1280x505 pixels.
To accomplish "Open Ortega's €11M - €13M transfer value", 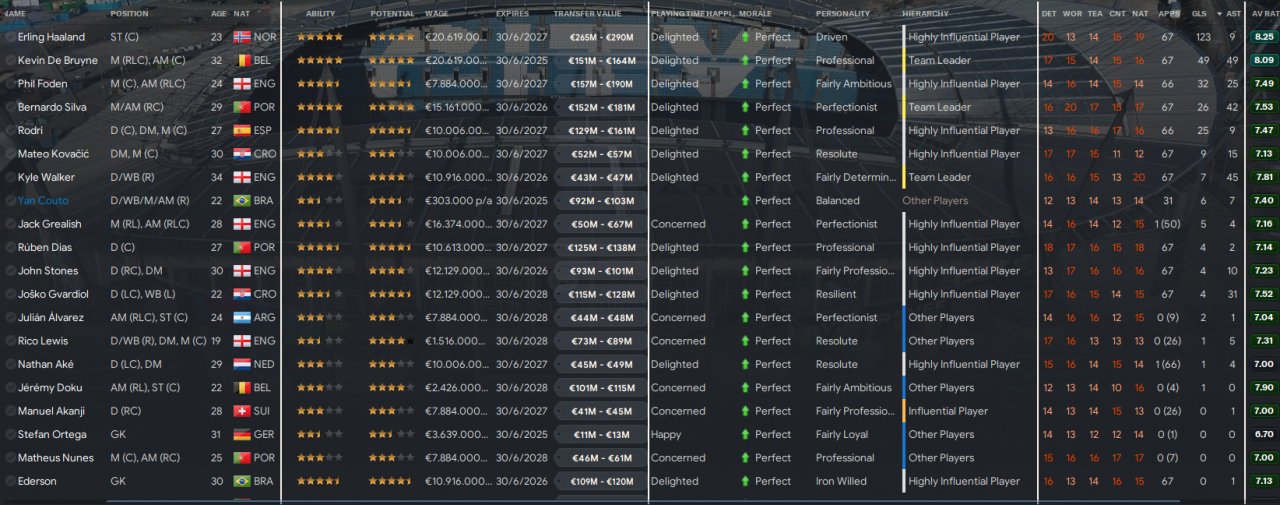I will 602,434.
